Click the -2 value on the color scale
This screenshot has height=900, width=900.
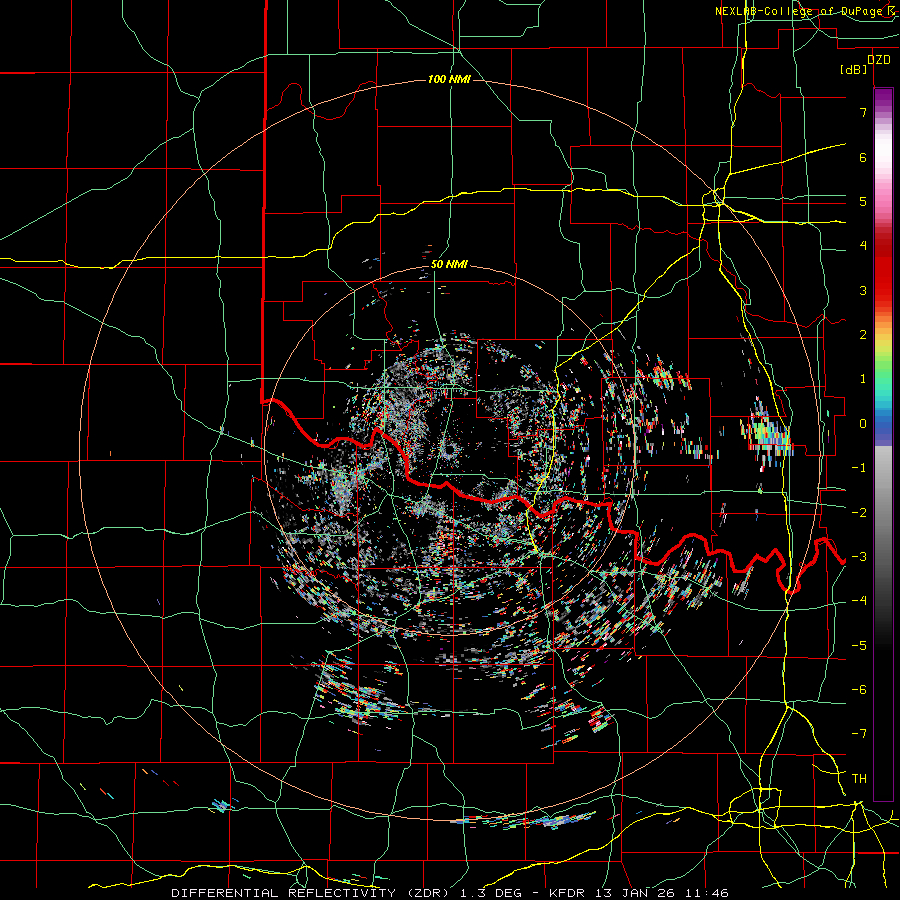pos(859,512)
